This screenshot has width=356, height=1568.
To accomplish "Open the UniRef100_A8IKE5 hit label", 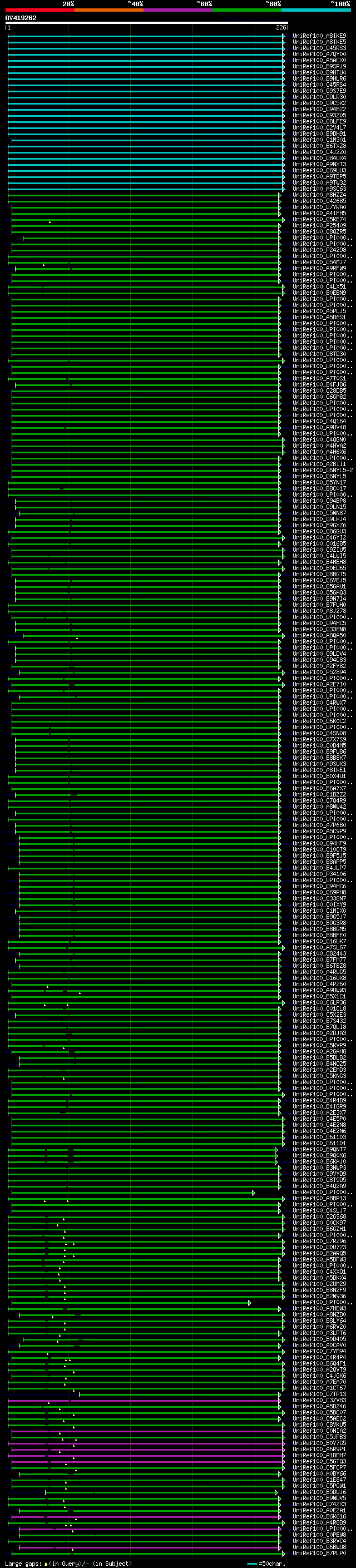I will coord(319,42).
